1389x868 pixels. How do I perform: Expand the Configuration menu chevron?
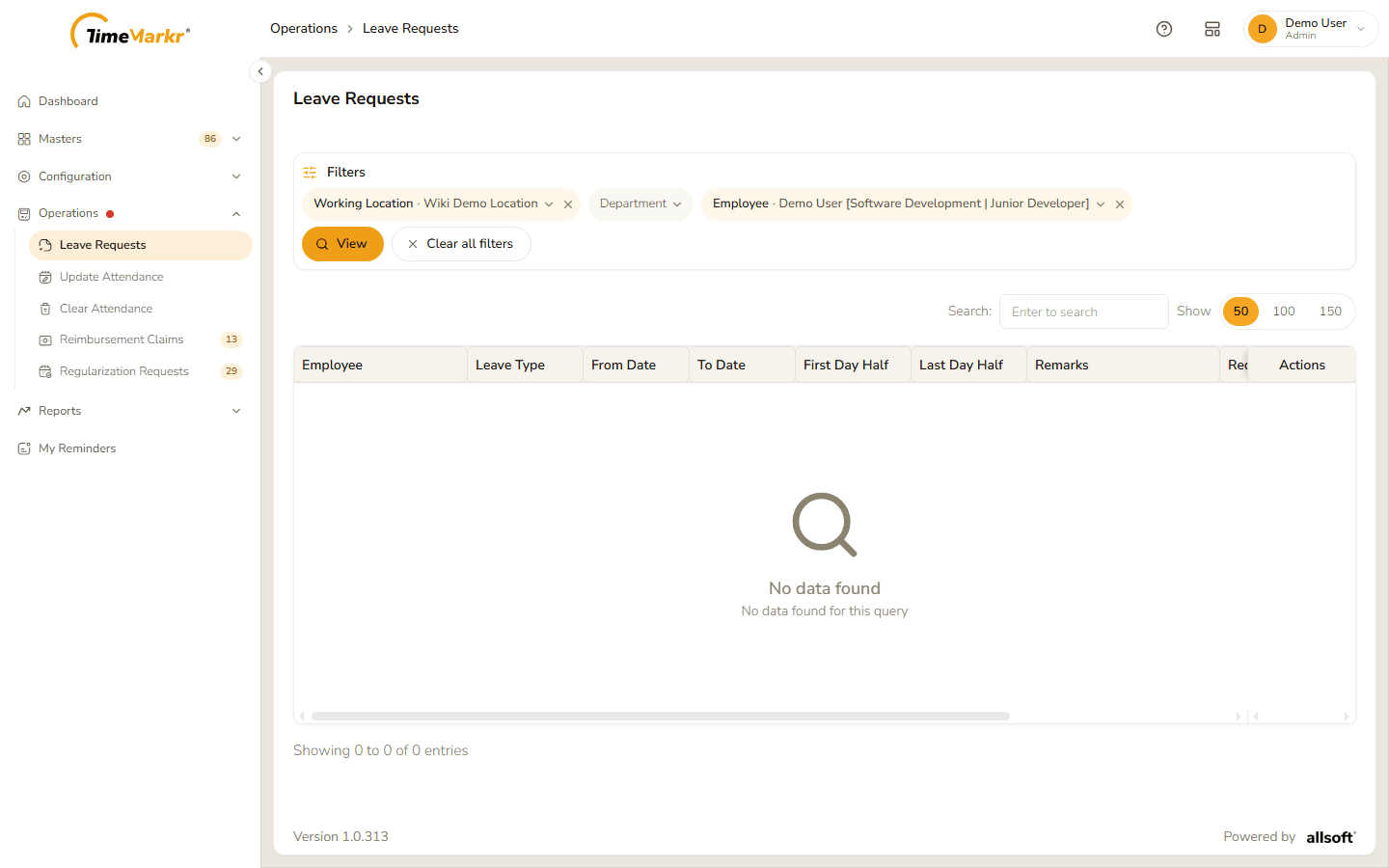[x=236, y=176]
